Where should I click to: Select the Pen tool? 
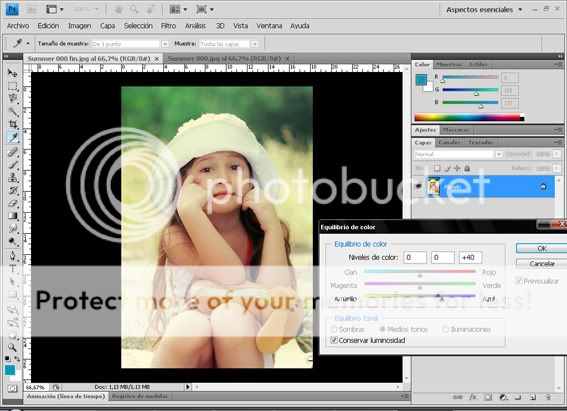point(13,256)
